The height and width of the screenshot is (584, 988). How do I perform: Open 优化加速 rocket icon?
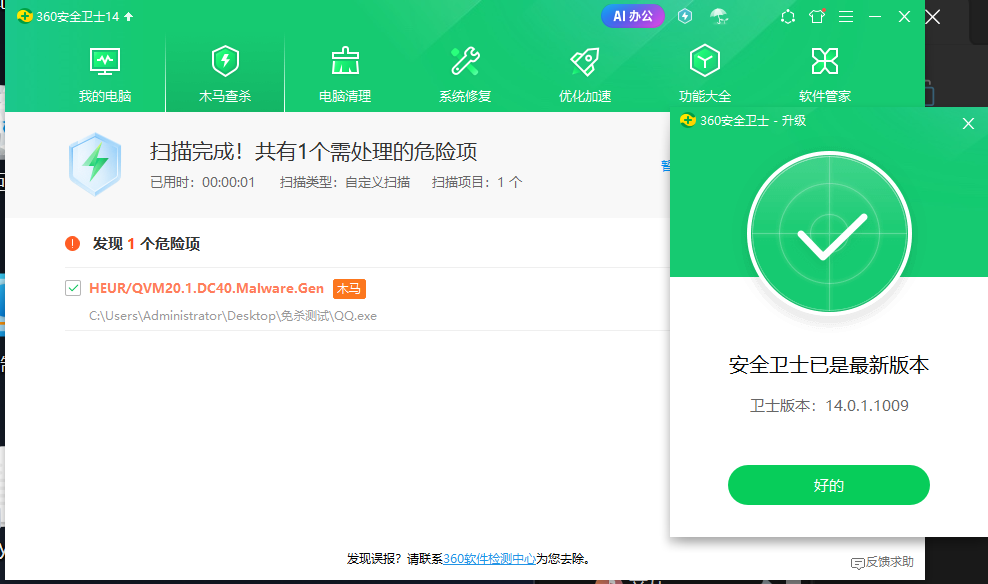click(x=585, y=62)
